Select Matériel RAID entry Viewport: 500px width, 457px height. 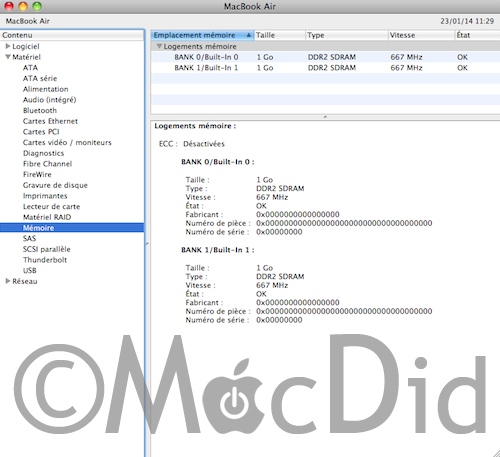click(47, 217)
